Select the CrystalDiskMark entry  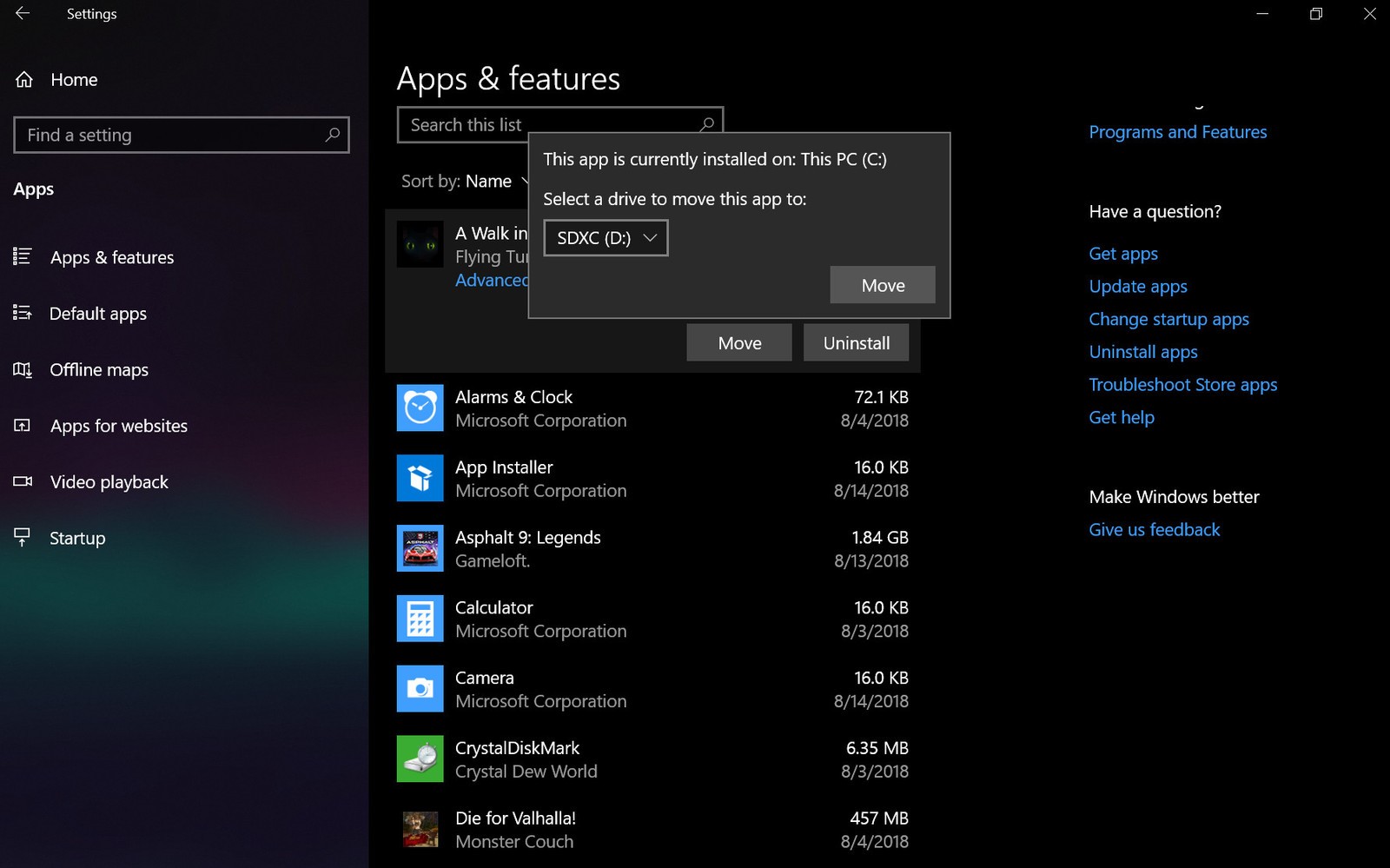(x=652, y=760)
